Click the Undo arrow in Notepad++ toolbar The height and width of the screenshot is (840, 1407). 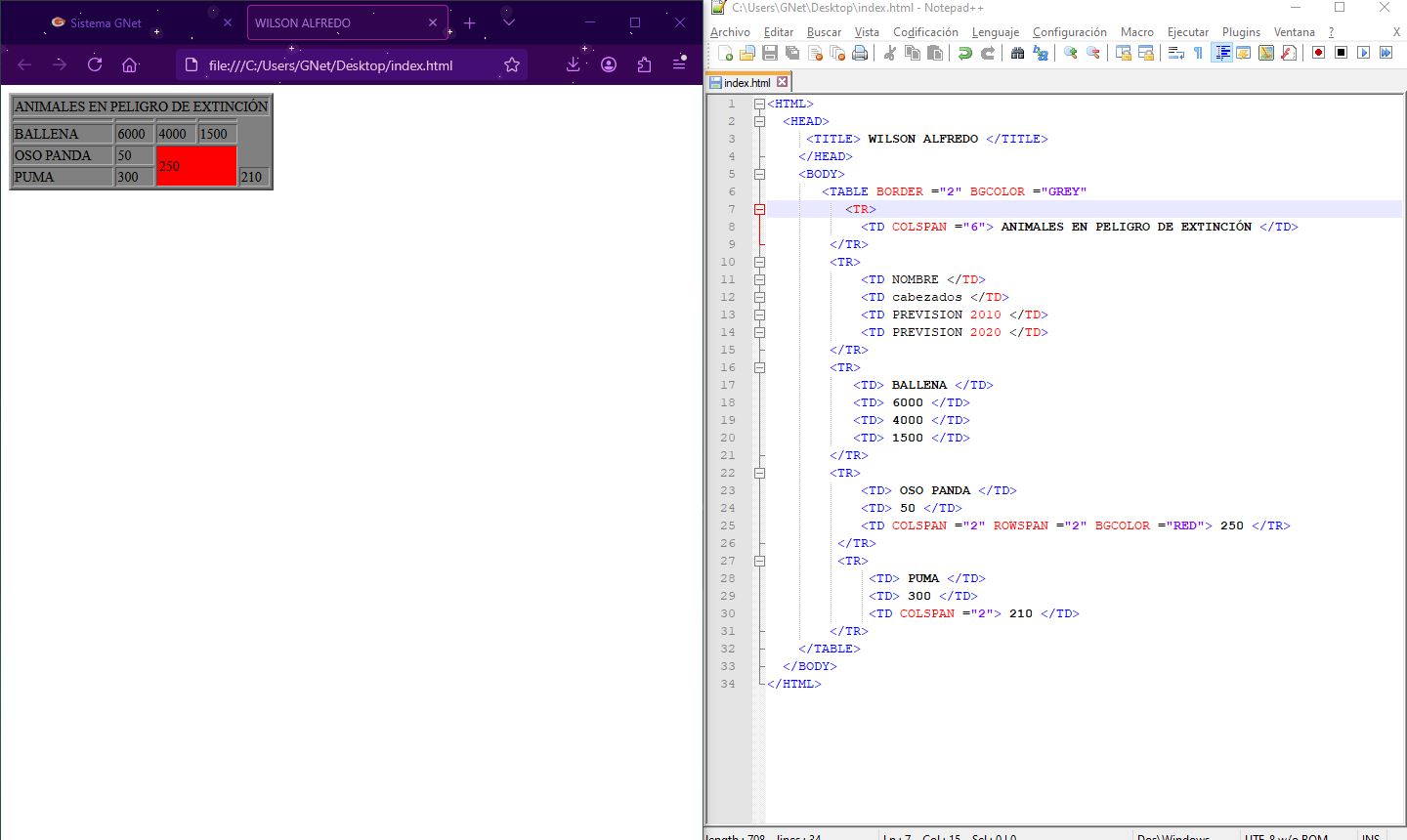[x=965, y=53]
